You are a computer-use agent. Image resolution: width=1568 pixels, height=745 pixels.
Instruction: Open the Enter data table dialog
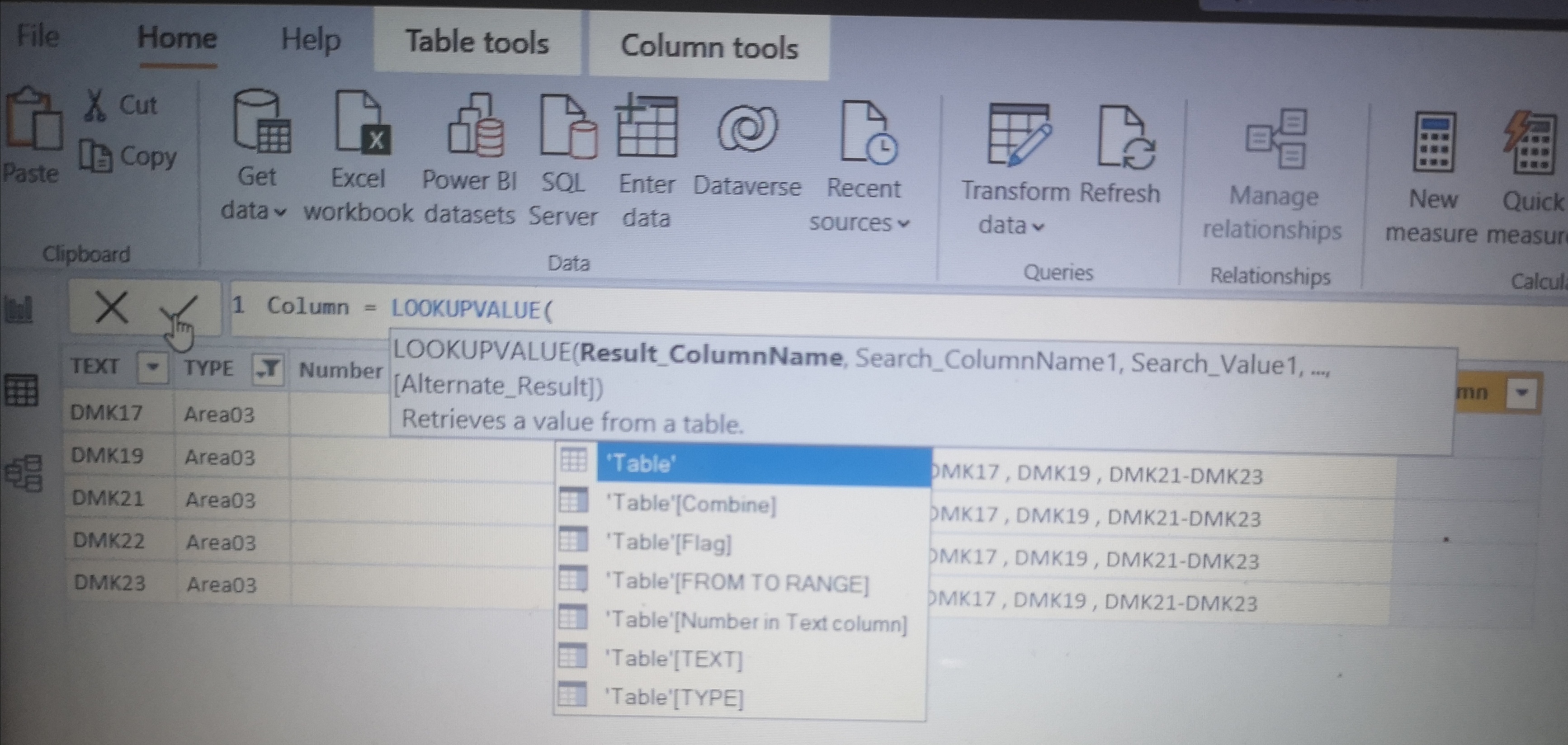click(647, 162)
